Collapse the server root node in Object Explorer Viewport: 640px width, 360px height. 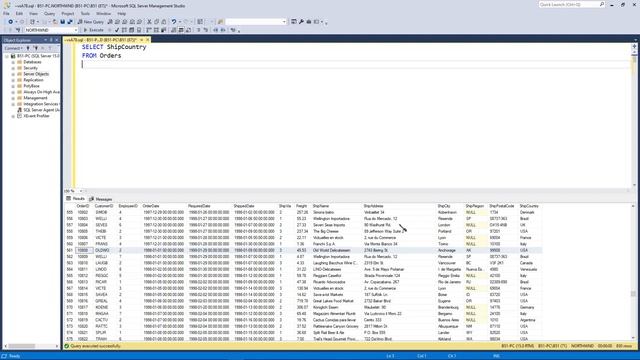coord(7,56)
